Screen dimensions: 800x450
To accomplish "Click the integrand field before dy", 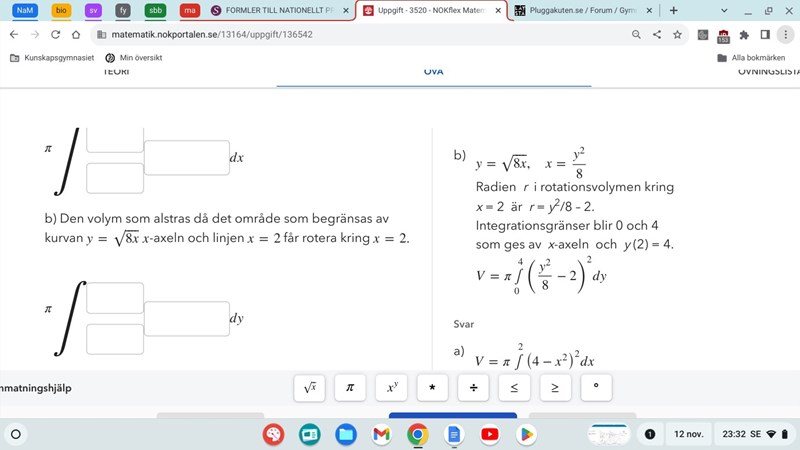I will tap(187, 318).
